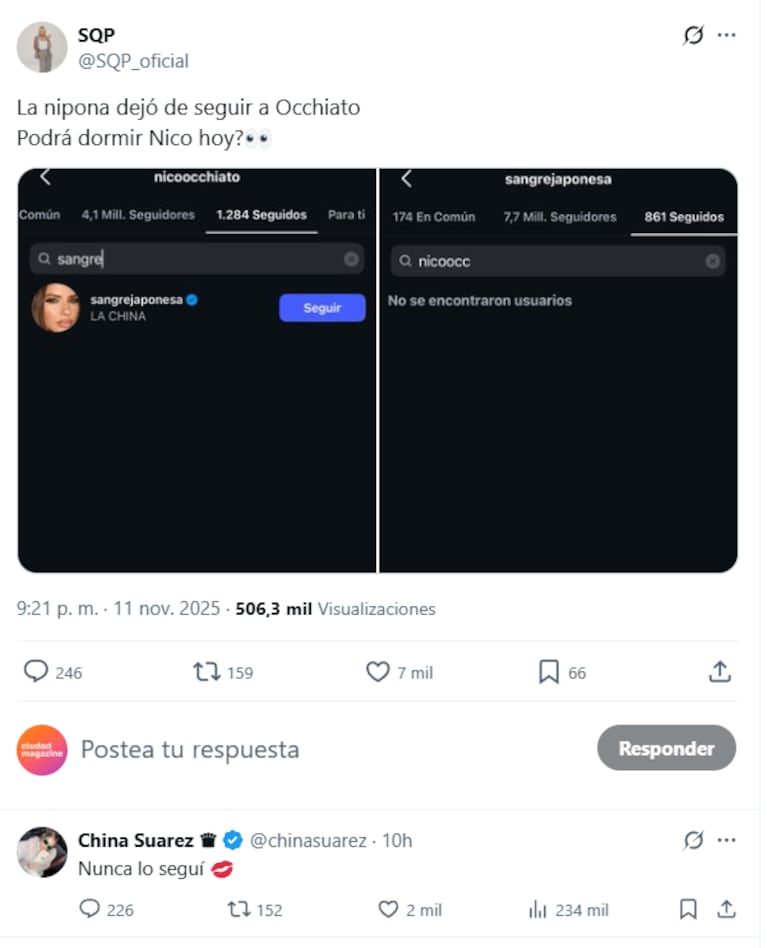Like China Suarez's reply
Viewport: 767px width, 948px height.
tap(388, 909)
